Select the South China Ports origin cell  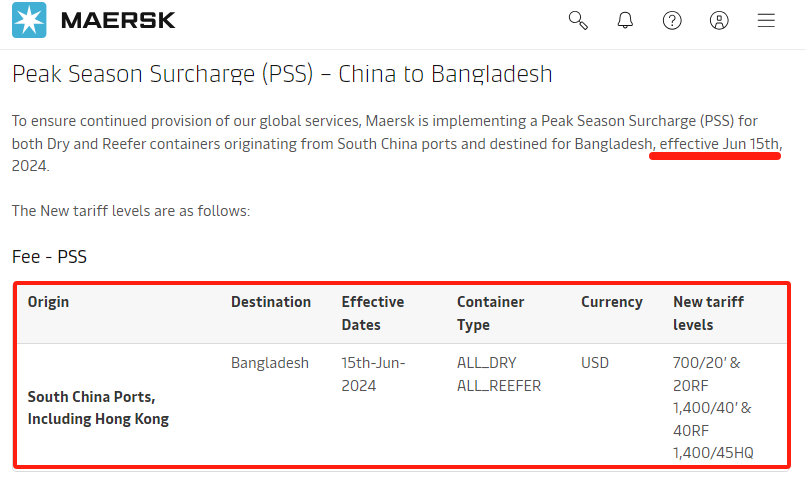pyautogui.click(x=98, y=408)
